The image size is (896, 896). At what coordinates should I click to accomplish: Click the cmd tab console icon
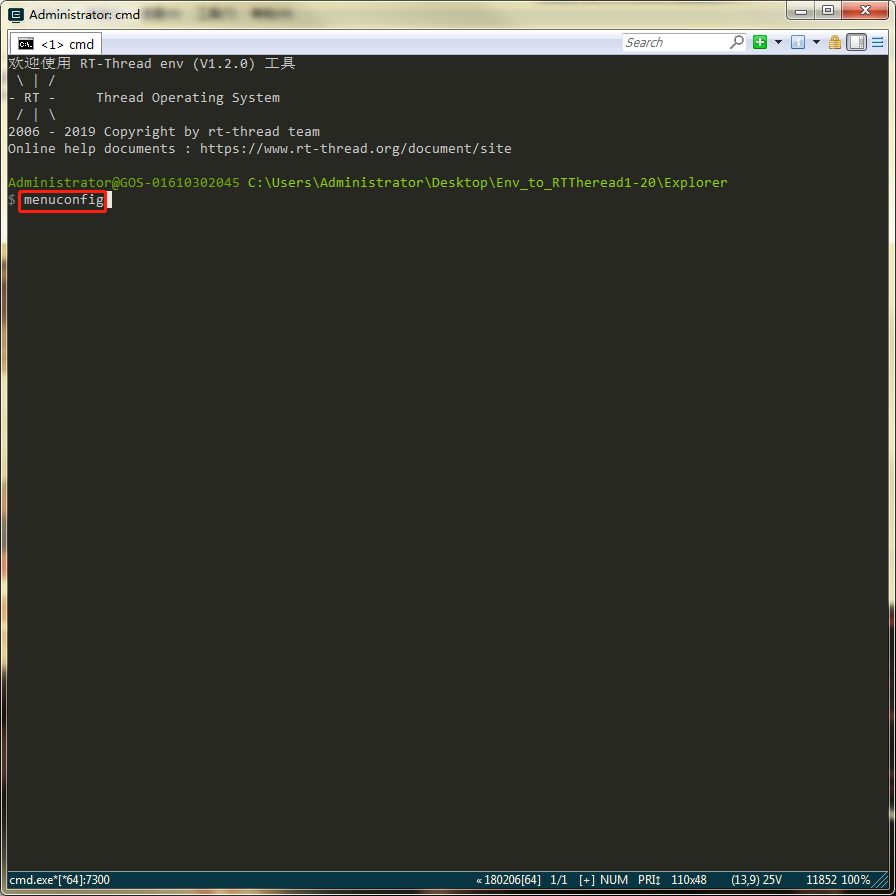click(26, 44)
